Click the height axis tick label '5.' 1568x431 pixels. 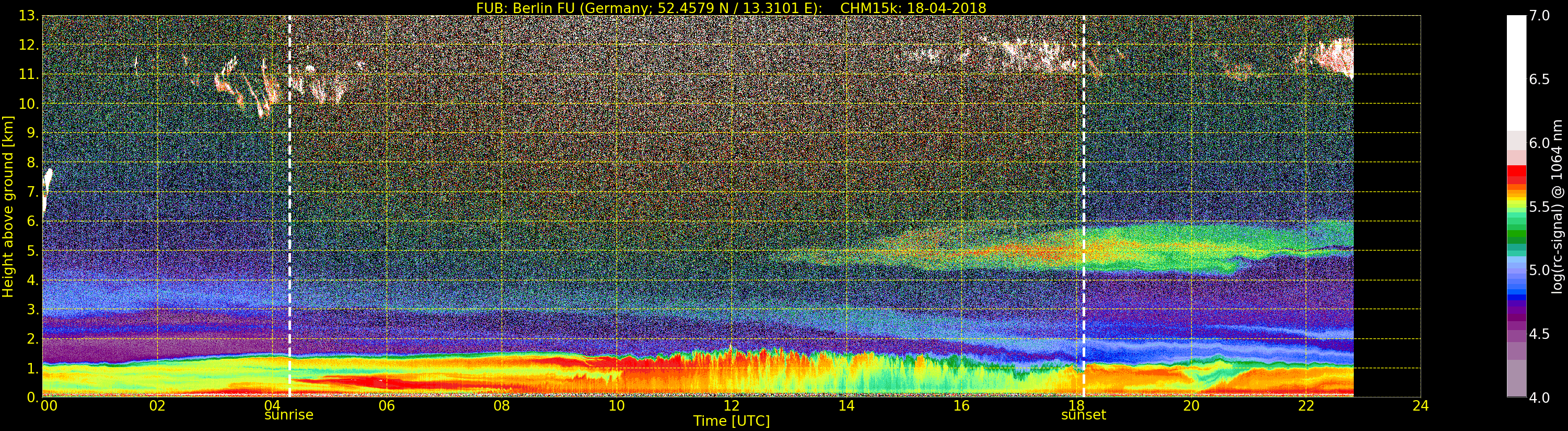(32, 251)
